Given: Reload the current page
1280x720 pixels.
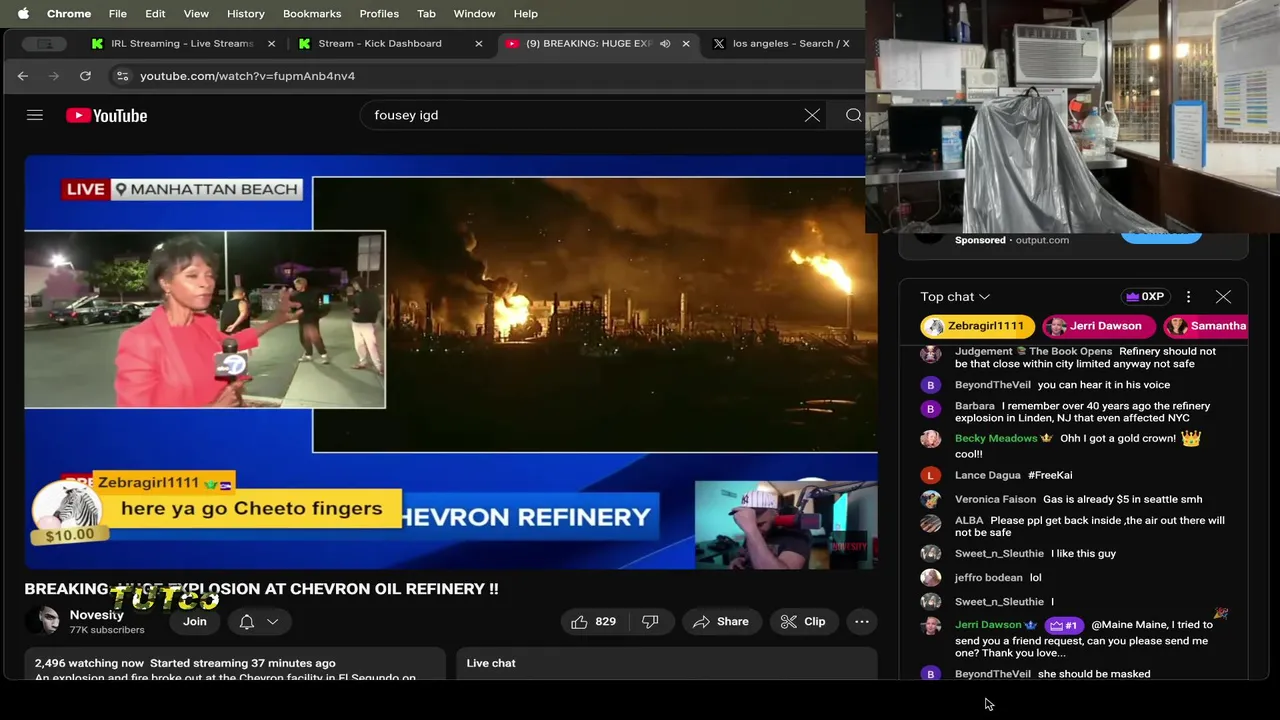Looking at the screenshot, I should [x=85, y=76].
